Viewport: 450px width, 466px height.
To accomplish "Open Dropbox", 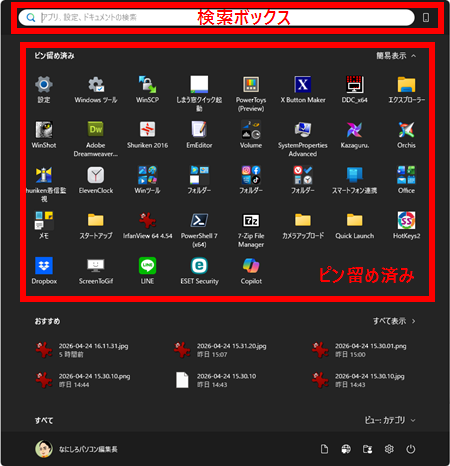I will tap(44, 271).
